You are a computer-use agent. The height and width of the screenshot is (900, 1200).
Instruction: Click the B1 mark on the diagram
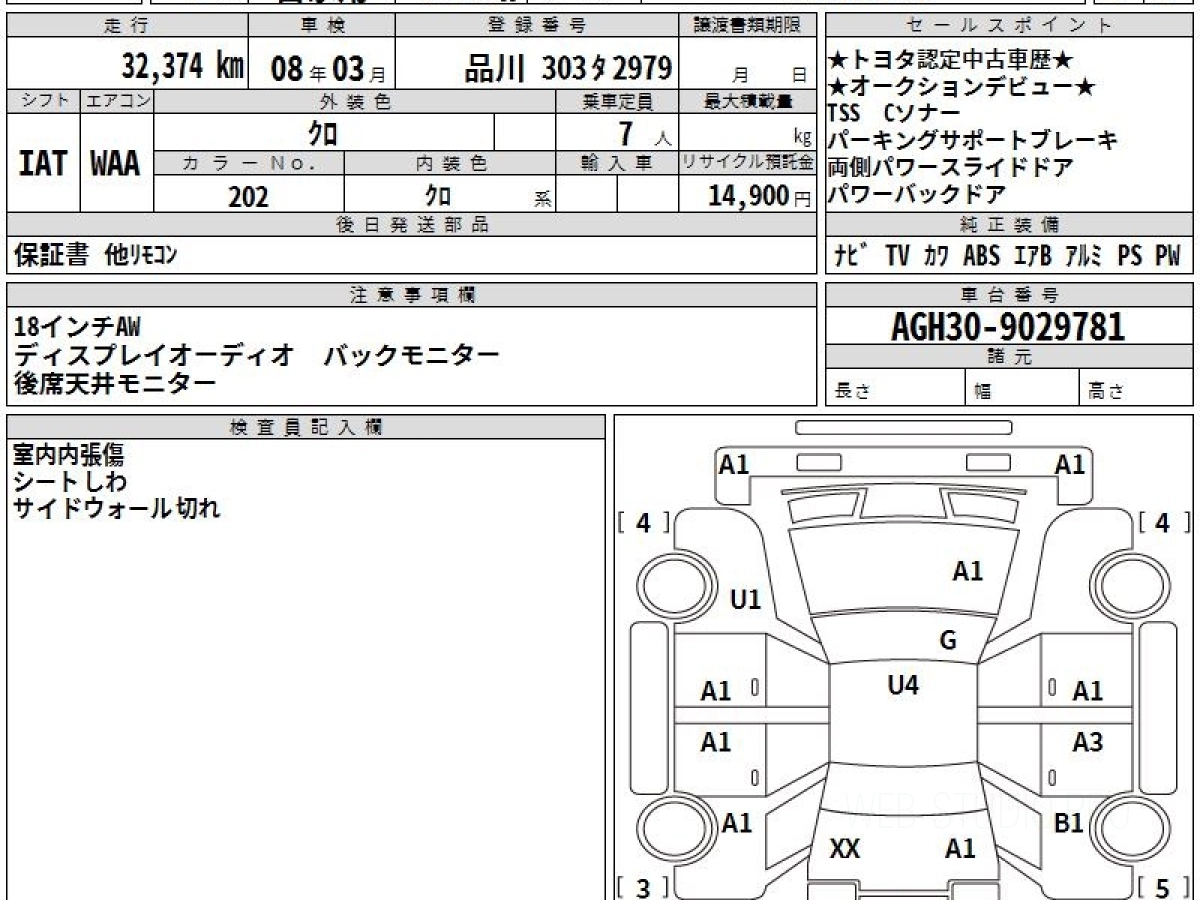click(x=1069, y=823)
